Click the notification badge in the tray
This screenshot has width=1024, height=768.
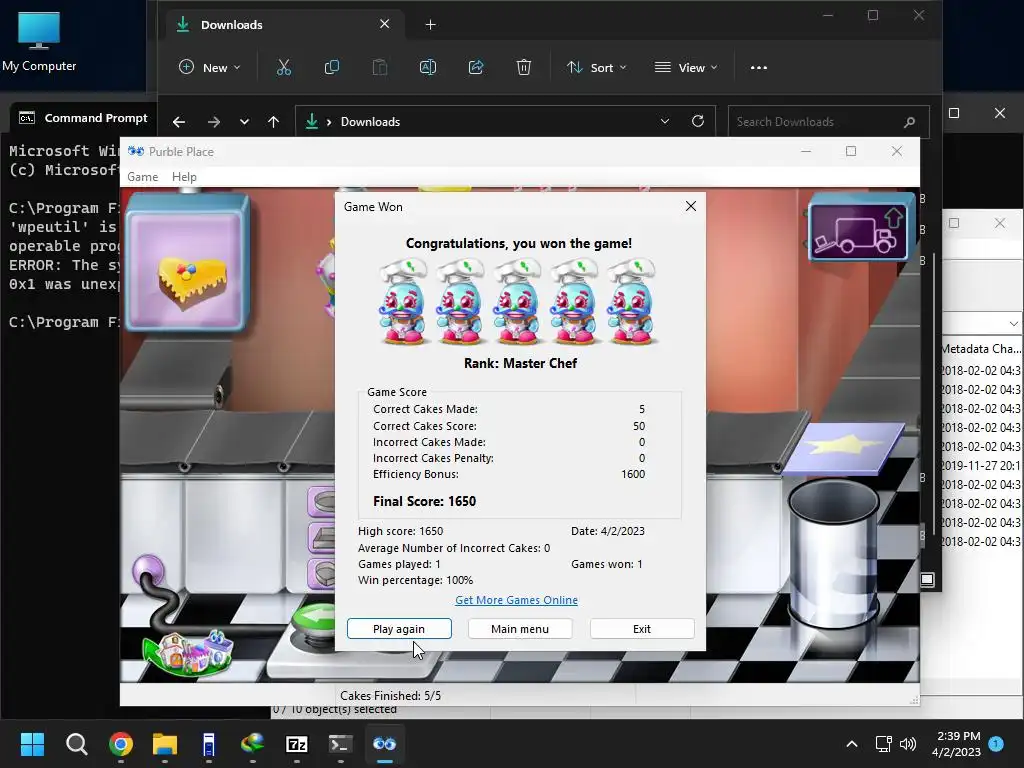click(x=996, y=743)
